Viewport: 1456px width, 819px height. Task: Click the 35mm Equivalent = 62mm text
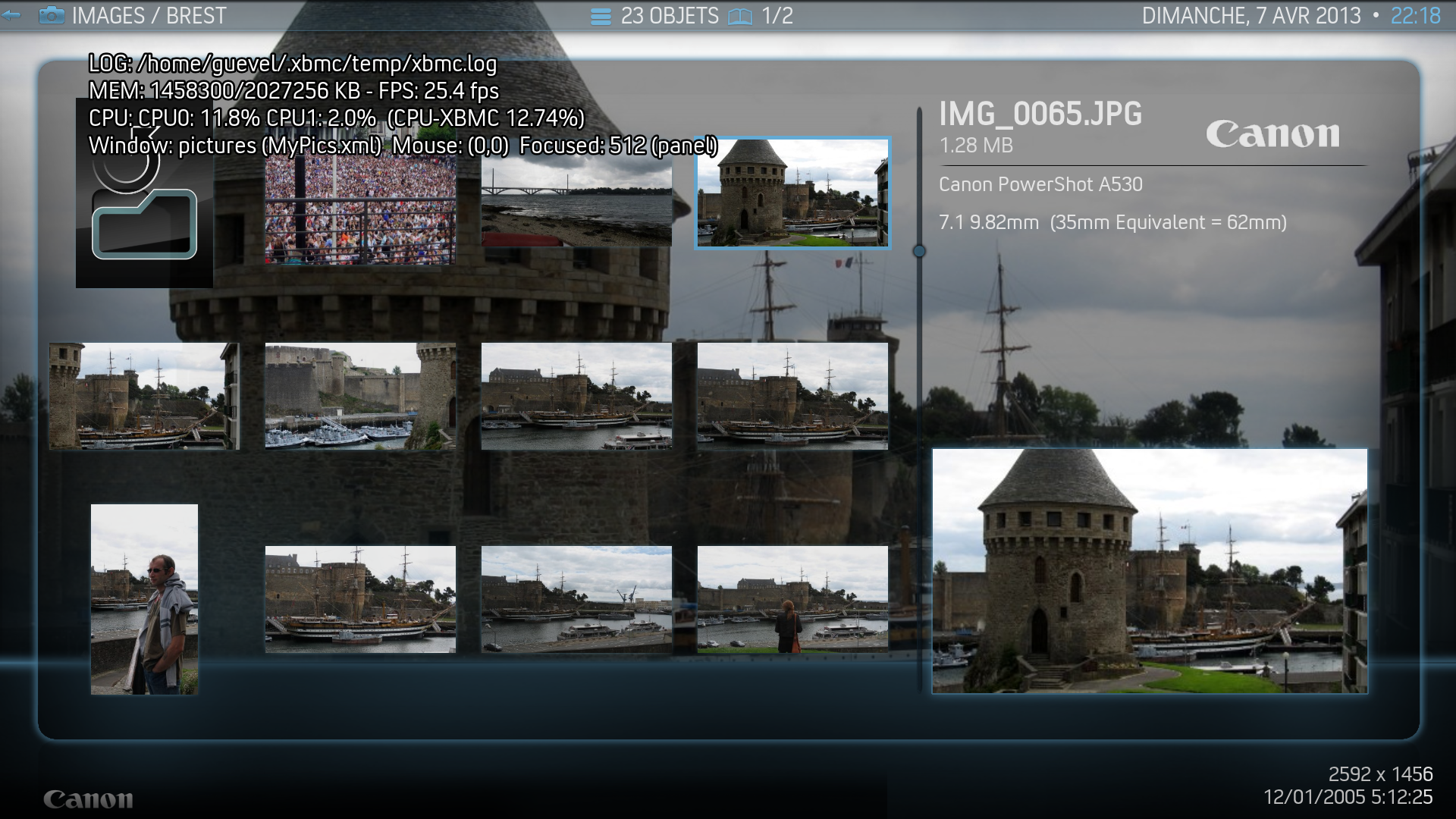[x=1168, y=223]
